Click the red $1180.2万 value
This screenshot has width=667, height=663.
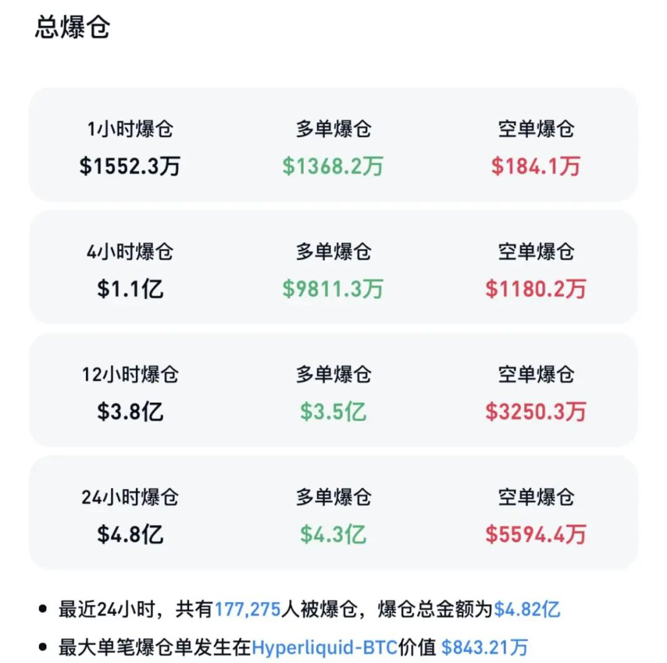pyautogui.click(x=536, y=289)
